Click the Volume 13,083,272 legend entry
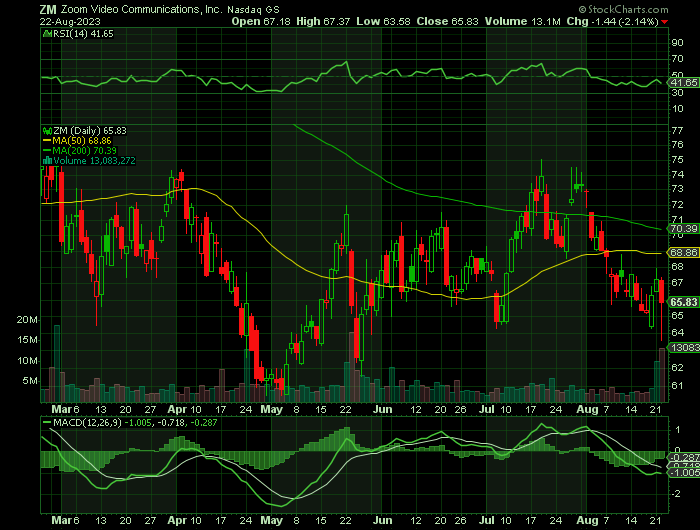Screen dimensions: 700x530 click(x=94, y=160)
